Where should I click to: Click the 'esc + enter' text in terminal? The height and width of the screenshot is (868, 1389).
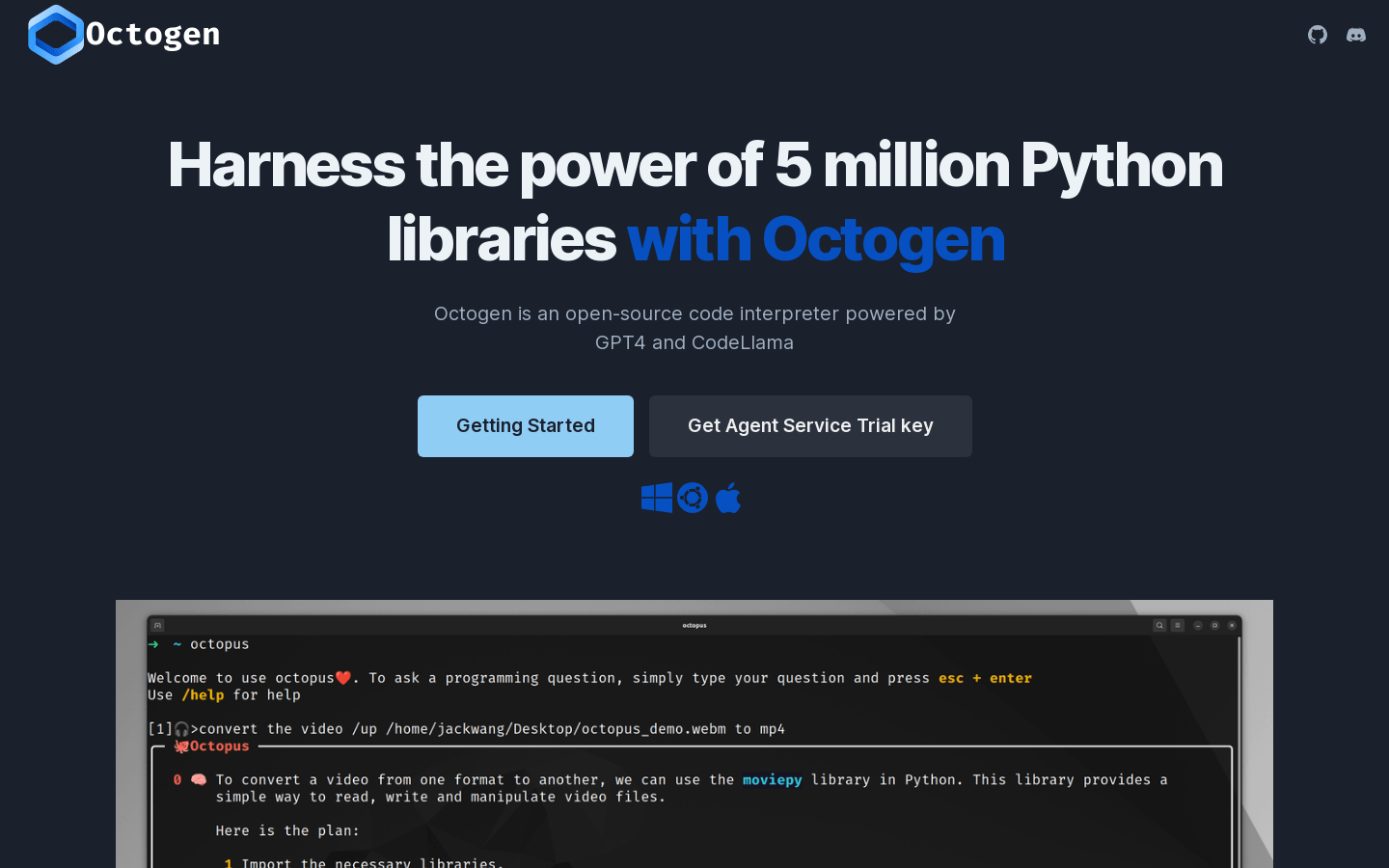(x=985, y=678)
